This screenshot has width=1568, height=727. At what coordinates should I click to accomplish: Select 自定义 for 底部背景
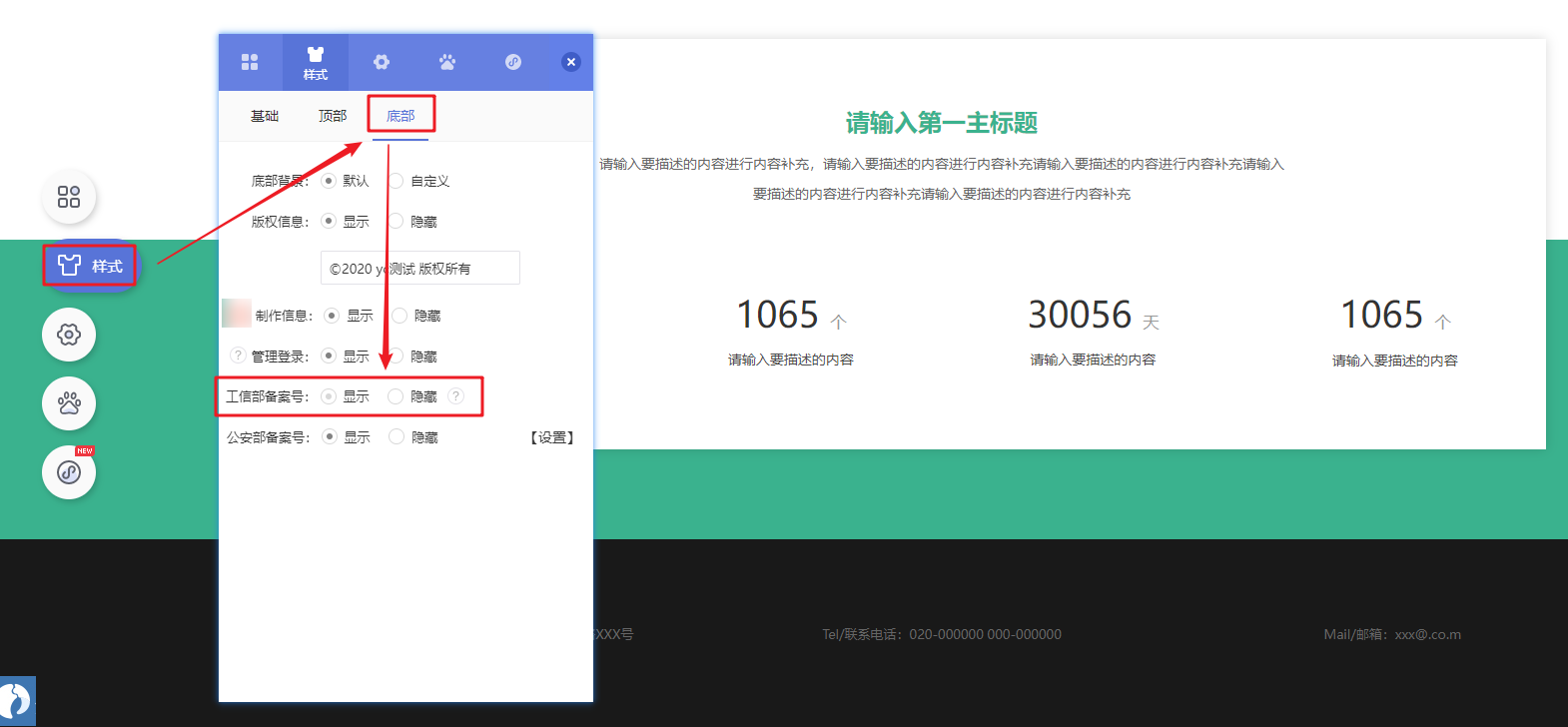[x=396, y=181]
